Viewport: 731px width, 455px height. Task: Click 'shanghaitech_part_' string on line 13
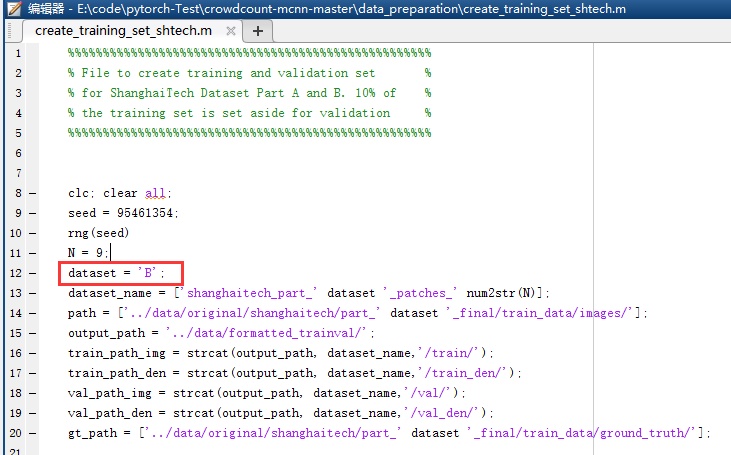(249, 293)
